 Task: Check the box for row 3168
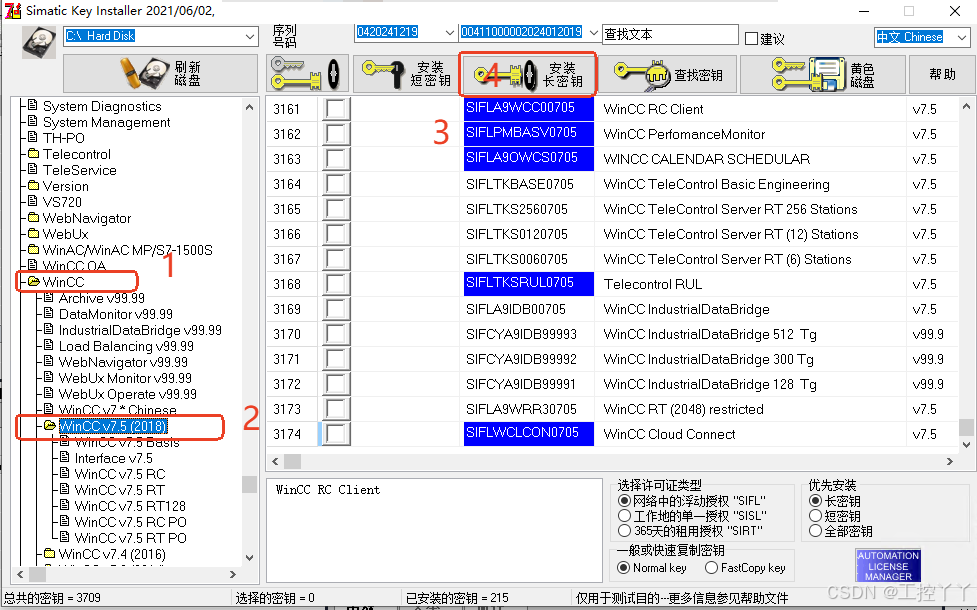tap(335, 284)
